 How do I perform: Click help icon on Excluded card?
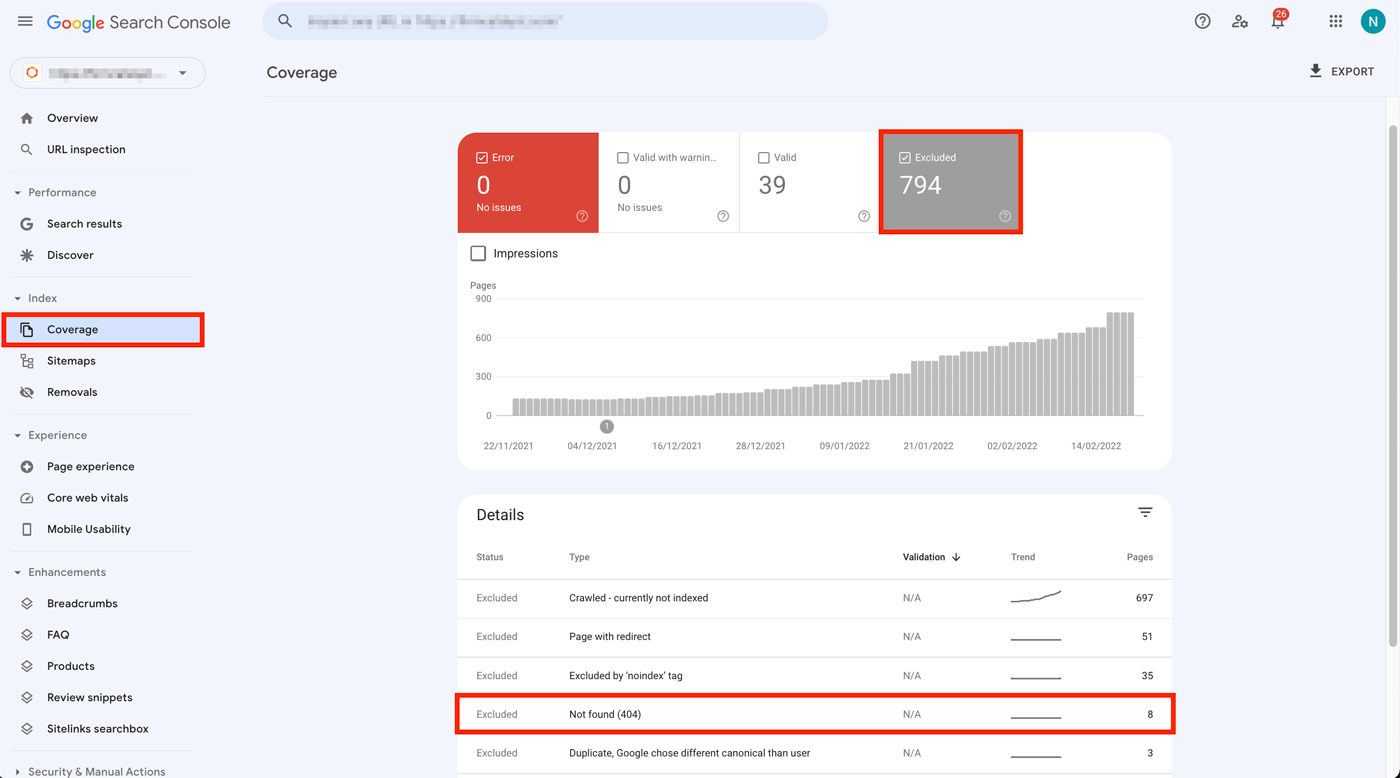pos(1005,216)
